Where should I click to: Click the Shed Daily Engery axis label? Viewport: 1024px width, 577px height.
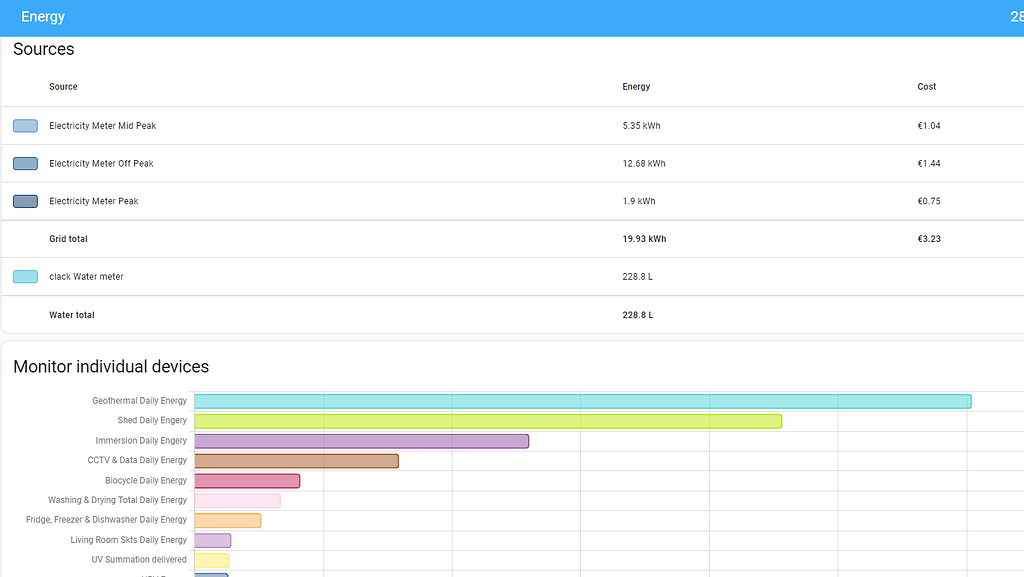(152, 420)
